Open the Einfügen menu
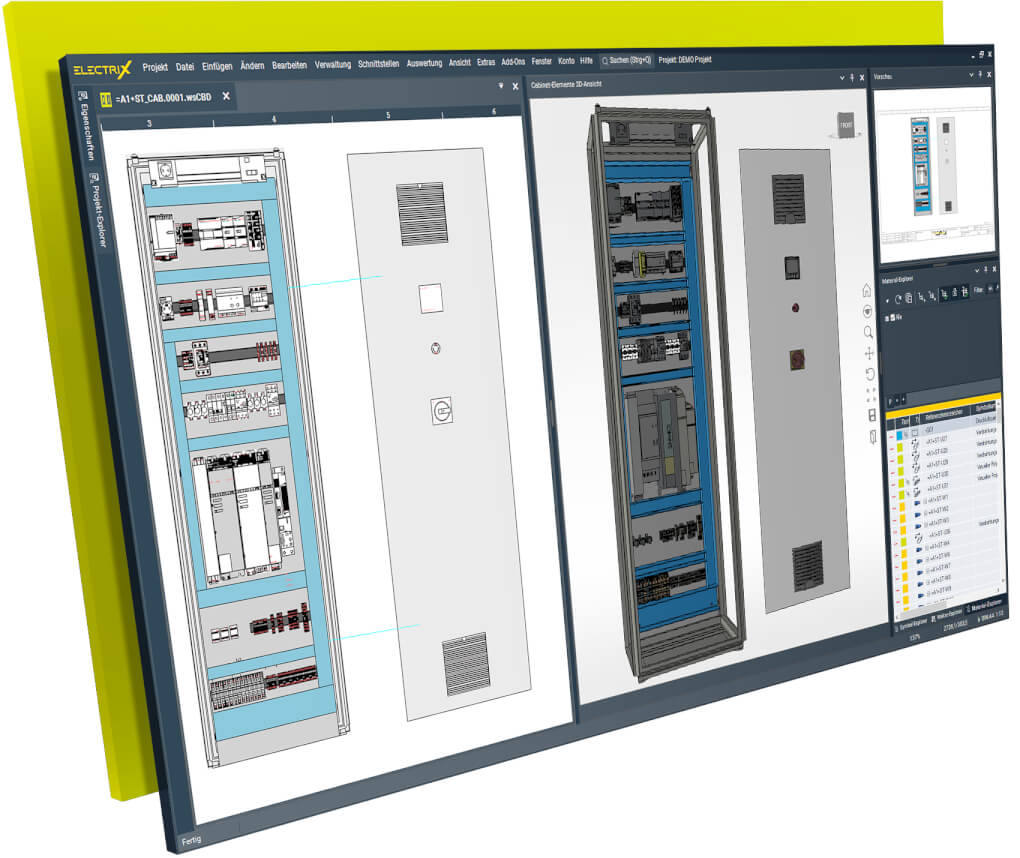 tap(217, 66)
